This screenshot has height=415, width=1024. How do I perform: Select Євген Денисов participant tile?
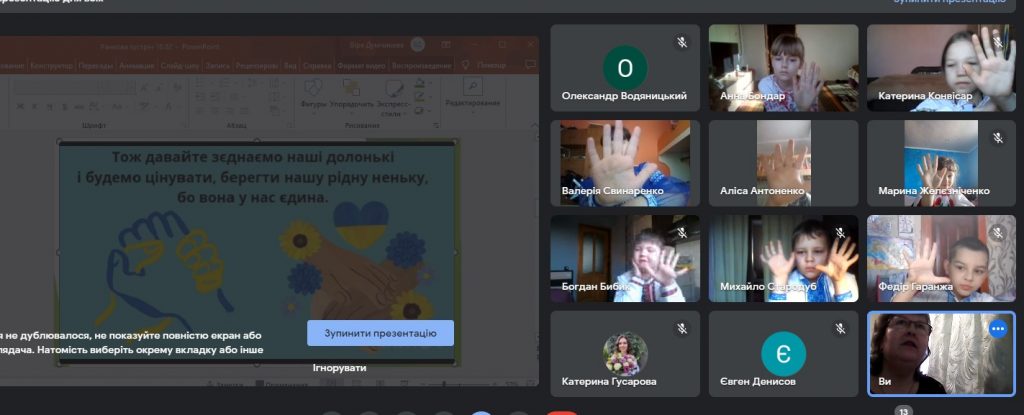coord(784,354)
